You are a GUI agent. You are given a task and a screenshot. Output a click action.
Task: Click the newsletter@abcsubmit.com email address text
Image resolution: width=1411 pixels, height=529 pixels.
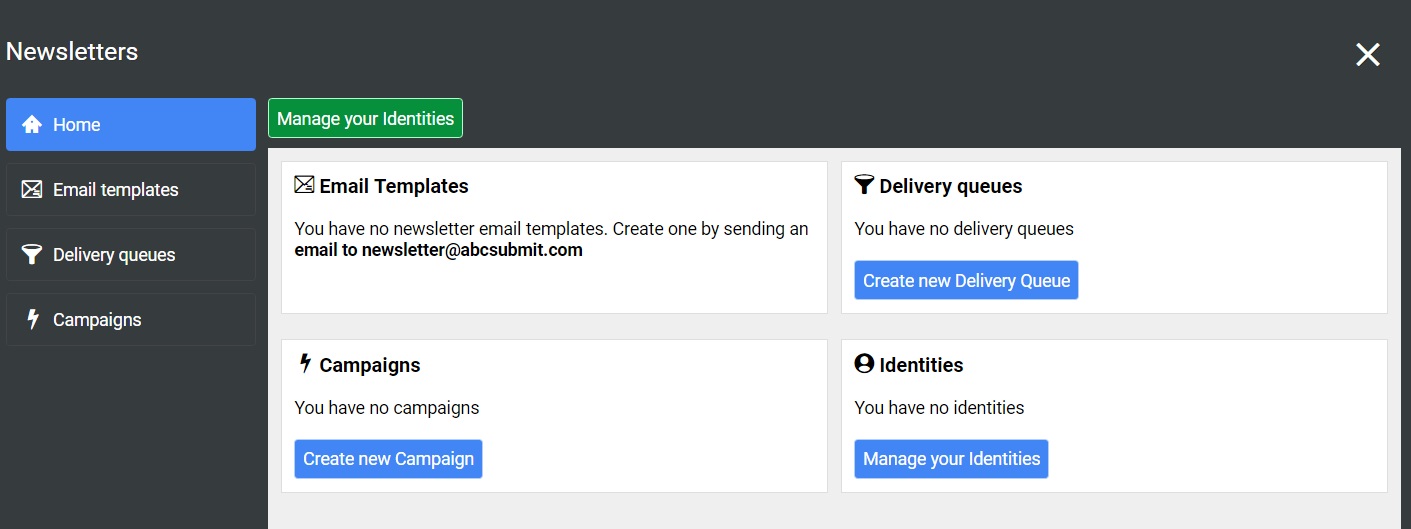(472, 251)
